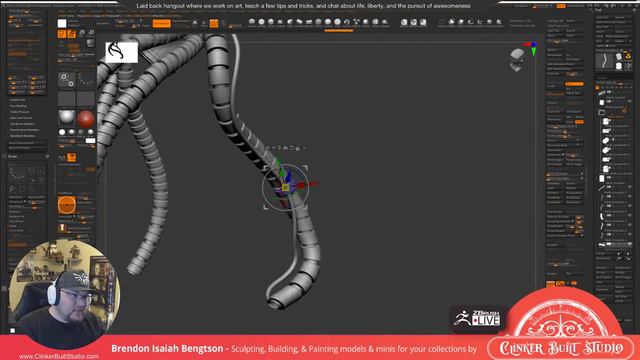Select the first brush sphere in top shelf
The image size is (640, 360).
point(252,22)
